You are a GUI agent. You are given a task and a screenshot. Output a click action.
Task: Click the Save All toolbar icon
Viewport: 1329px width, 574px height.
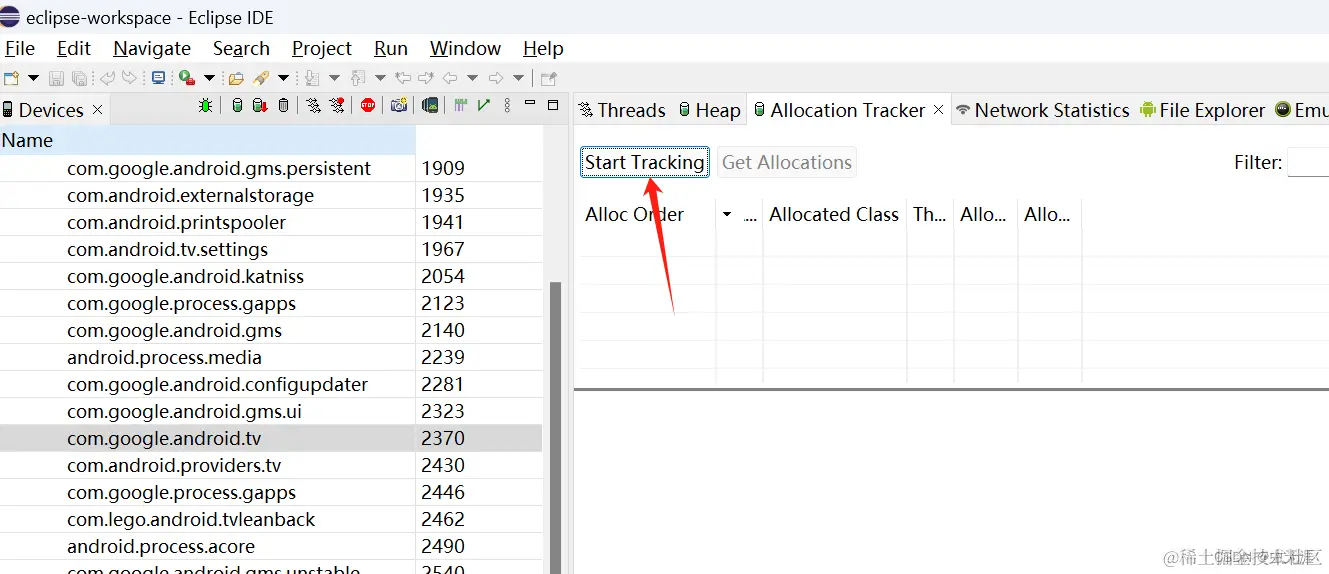point(79,78)
